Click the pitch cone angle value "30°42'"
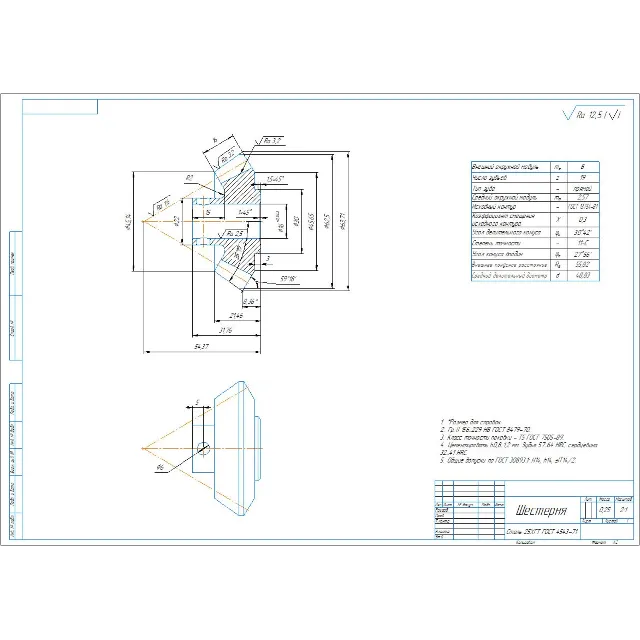This screenshot has width=640, height=640. point(582,233)
